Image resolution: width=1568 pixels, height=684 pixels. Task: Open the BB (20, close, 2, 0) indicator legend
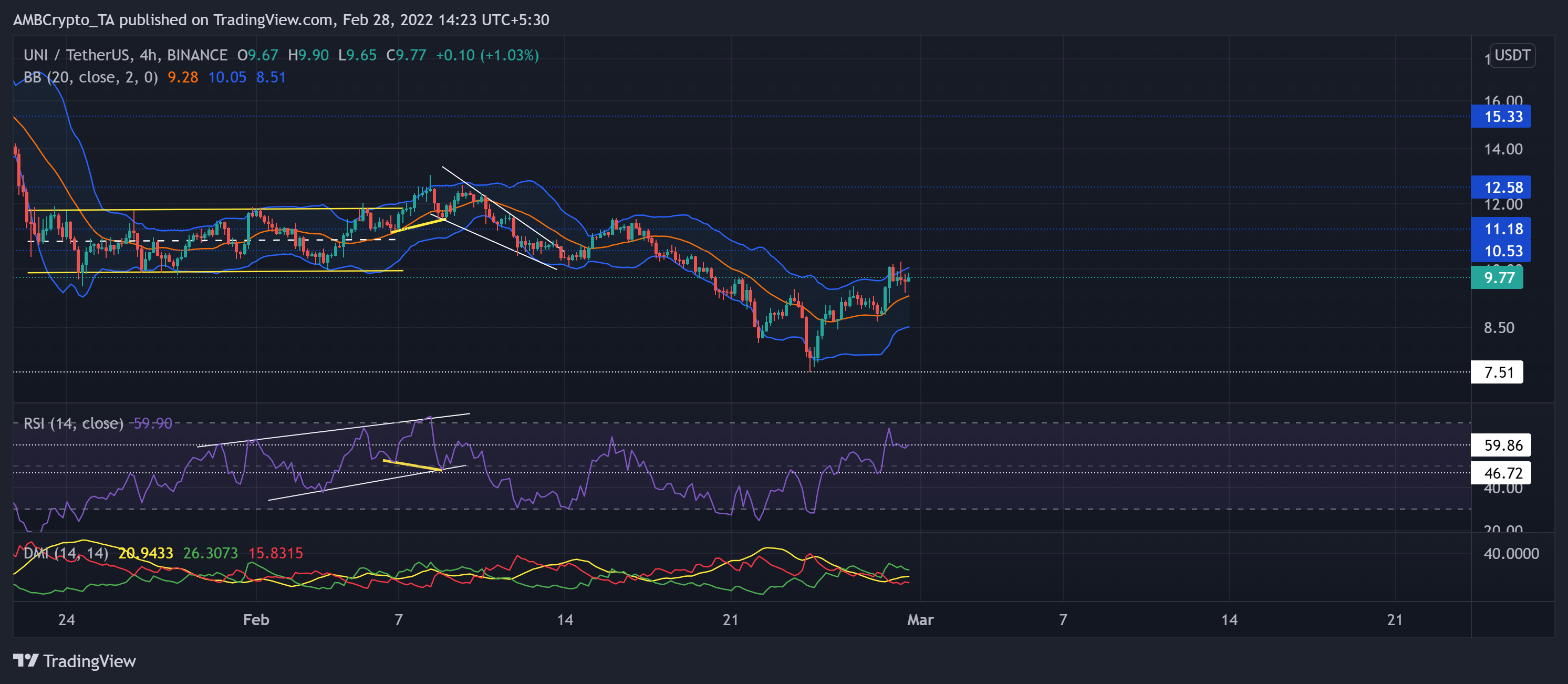[x=91, y=77]
